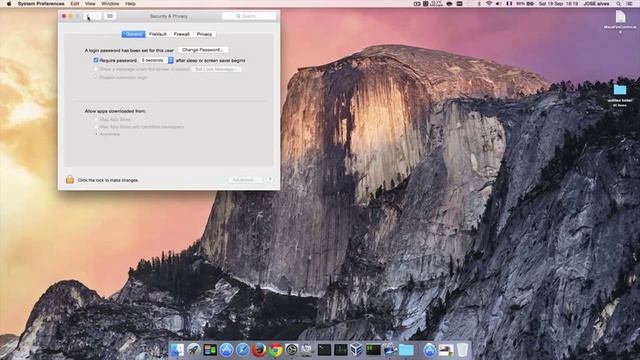Open the Apple menu
640x360 pixels.
[x=9, y=4]
